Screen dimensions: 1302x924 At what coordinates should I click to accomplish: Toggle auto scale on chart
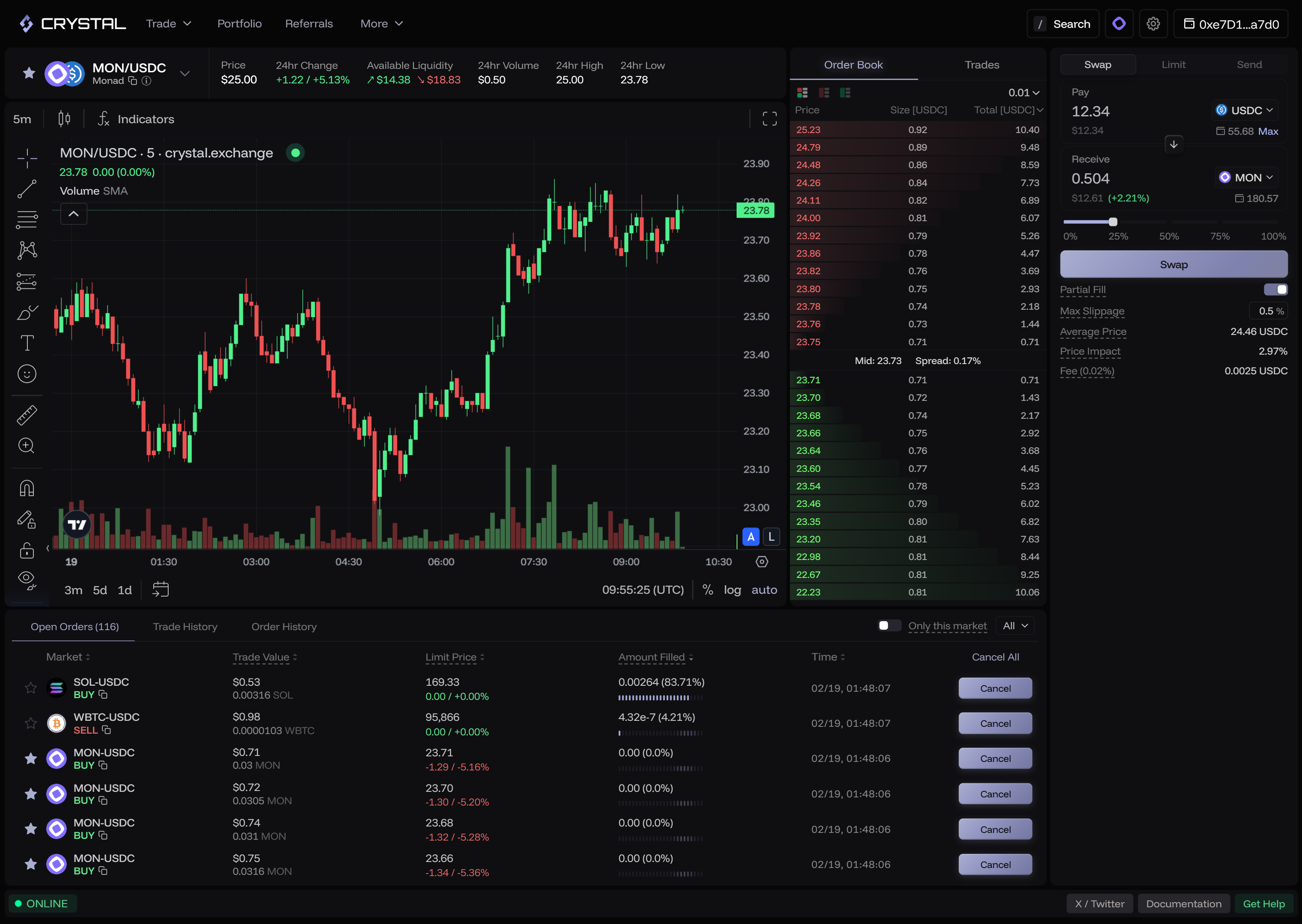(x=764, y=589)
